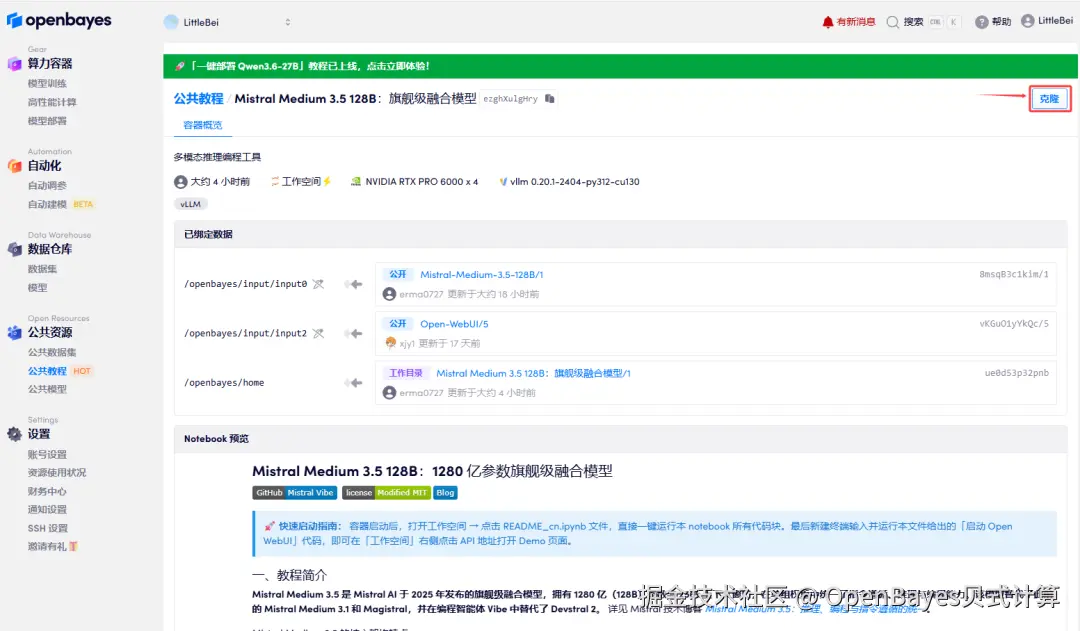The width and height of the screenshot is (1080, 631).
Task: Click the ID text vKGuO1yYkQc/5
Action: point(1014,324)
